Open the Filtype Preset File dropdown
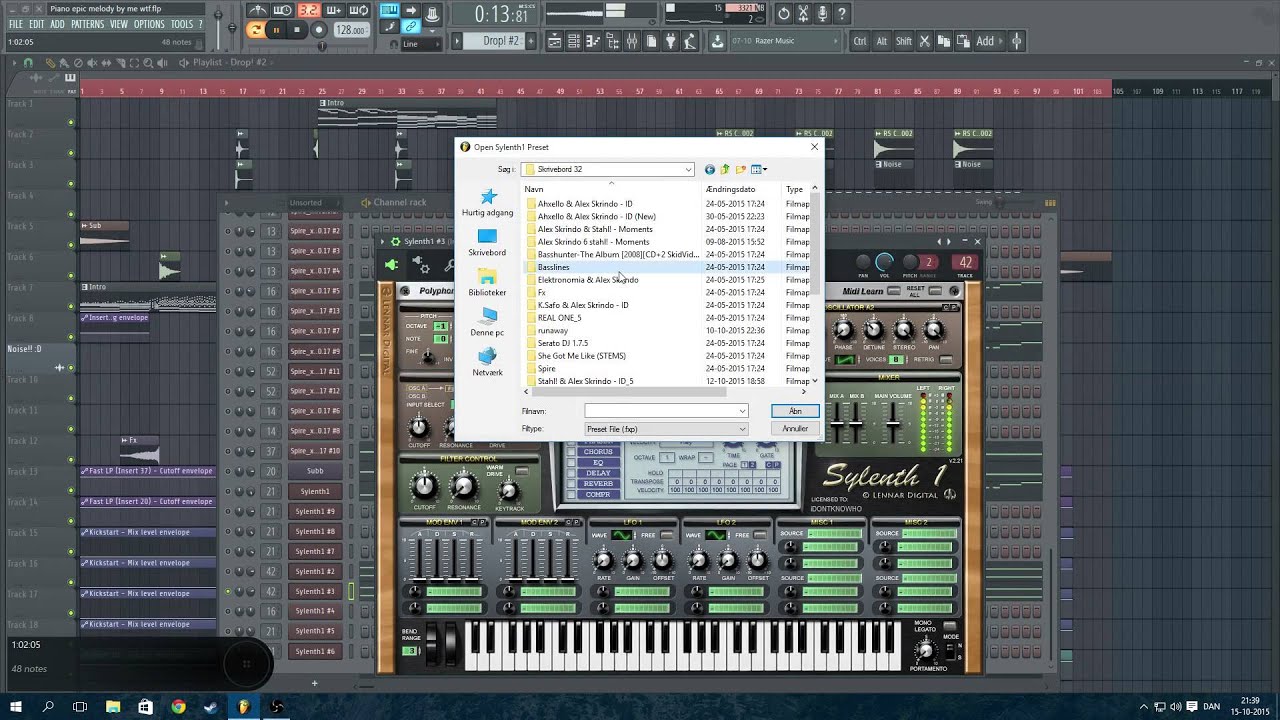 (666, 429)
